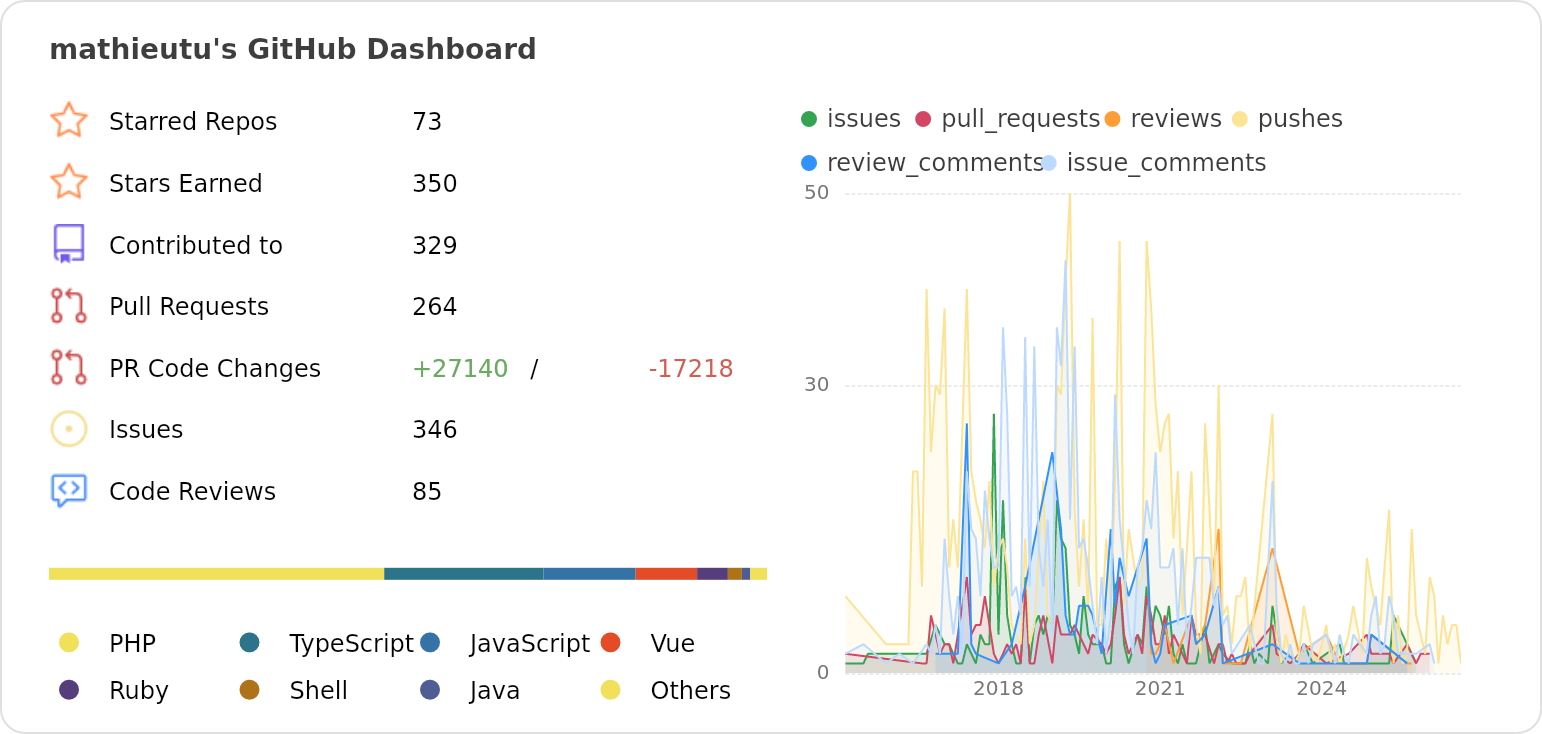
Task: Click the purple Ruby segment of language bar
Action: [712, 574]
